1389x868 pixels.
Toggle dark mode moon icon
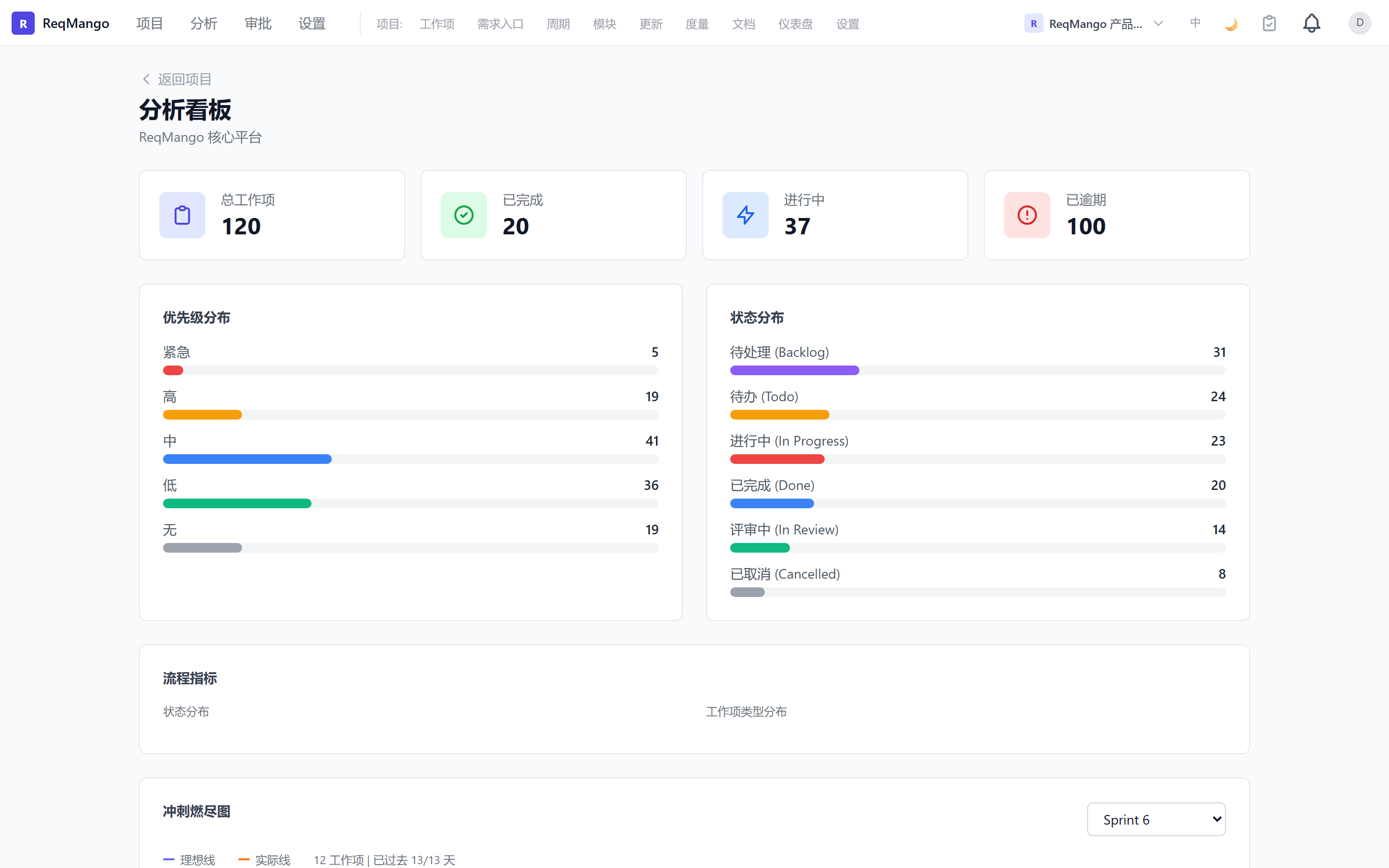pyautogui.click(x=1231, y=24)
